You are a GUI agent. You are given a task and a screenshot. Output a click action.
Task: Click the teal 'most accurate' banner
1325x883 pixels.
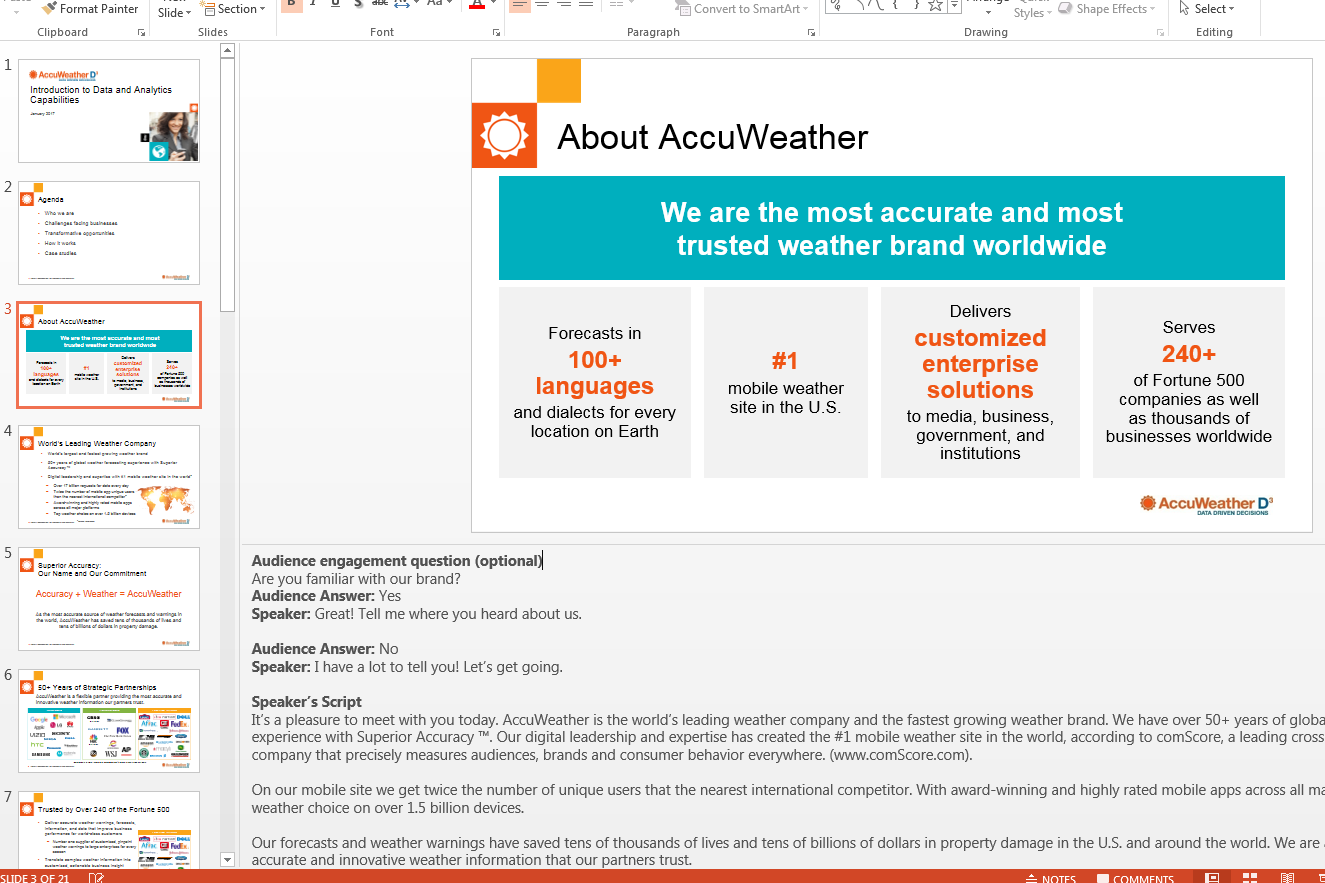(891, 228)
